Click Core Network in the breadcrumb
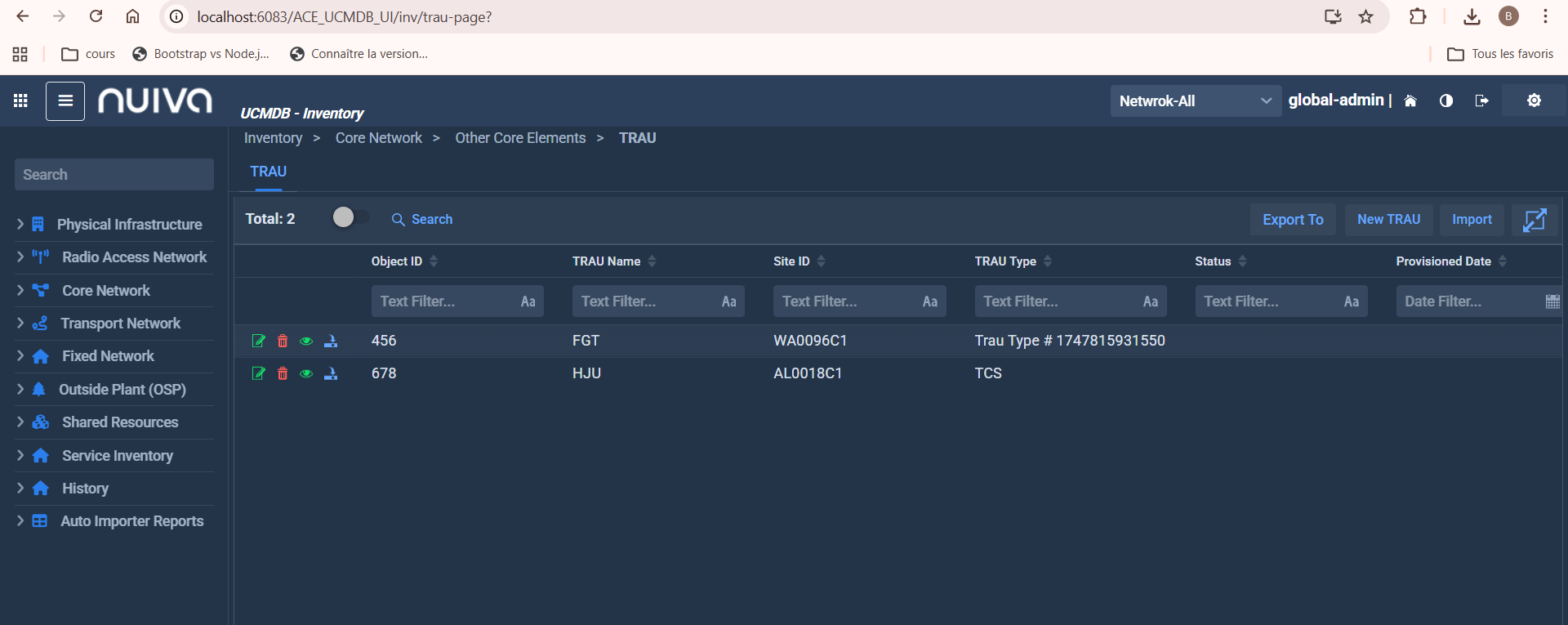The image size is (1568, 625). click(378, 138)
